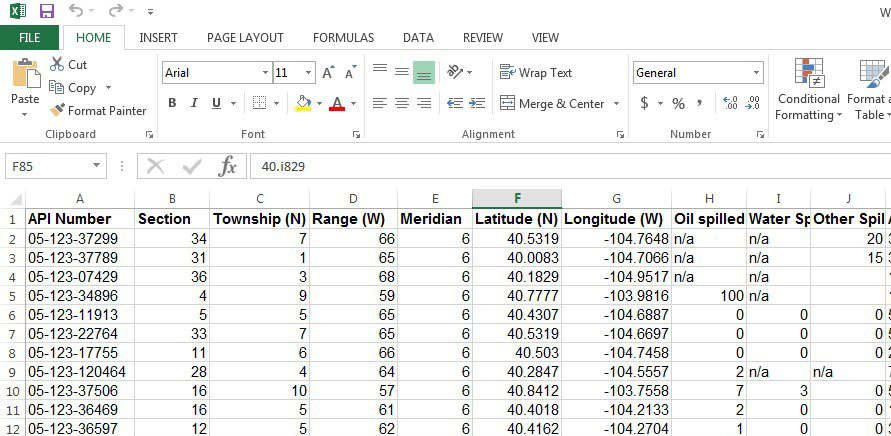
Task: Click the Cut scissors icon
Action: coord(56,64)
